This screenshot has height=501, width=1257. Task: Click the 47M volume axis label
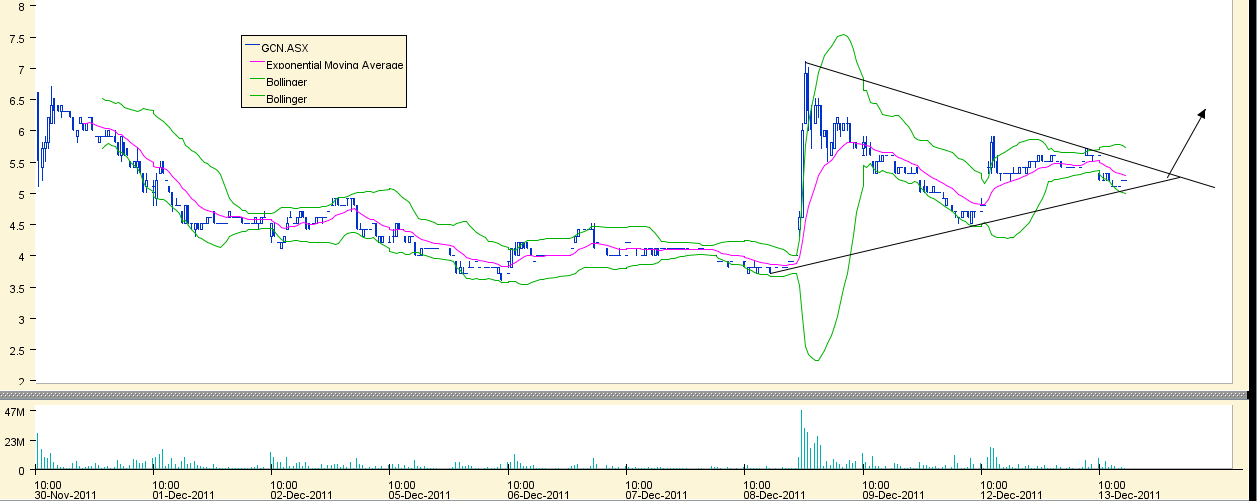tap(16, 411)
